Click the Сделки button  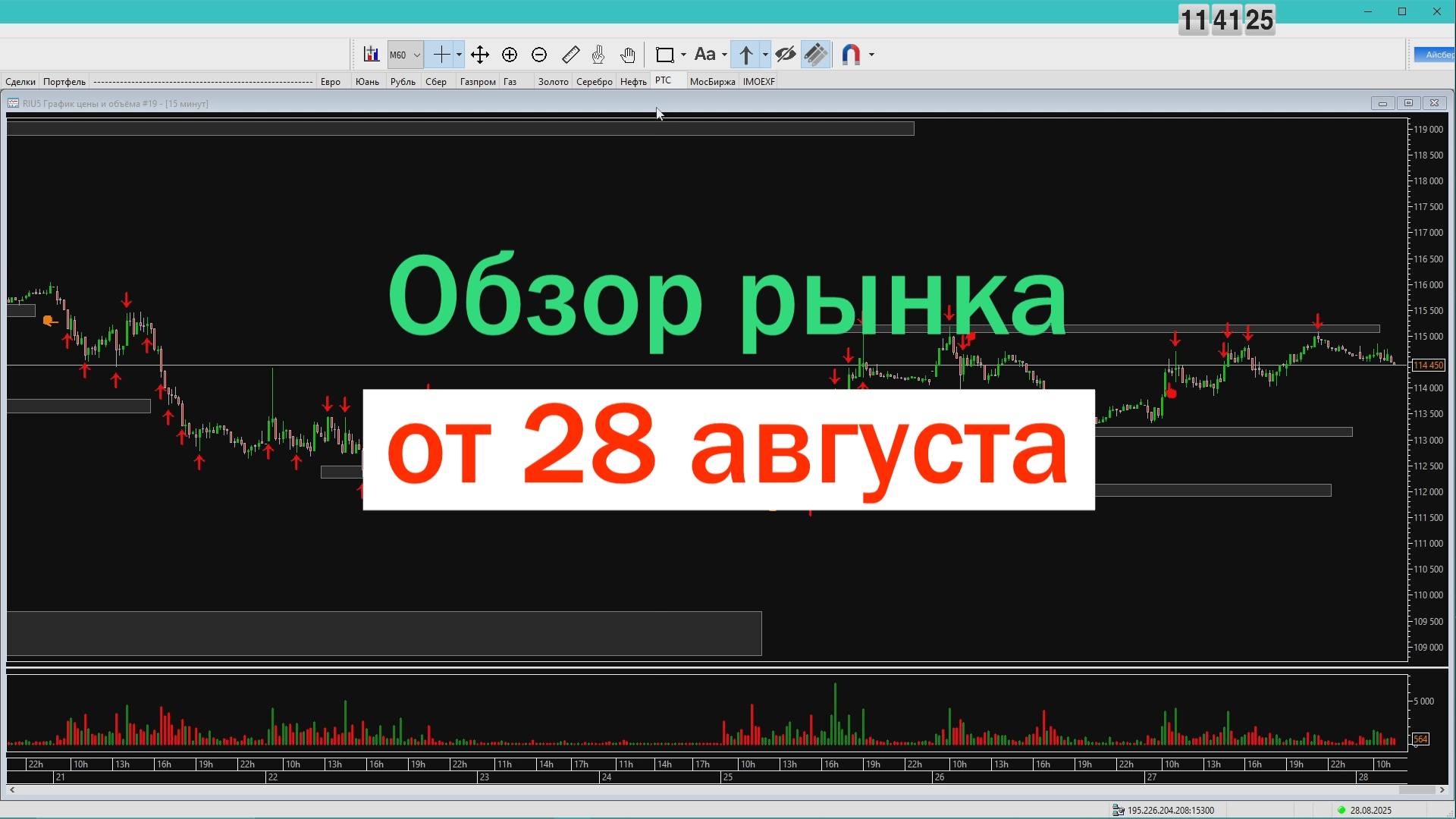[20, 82]
